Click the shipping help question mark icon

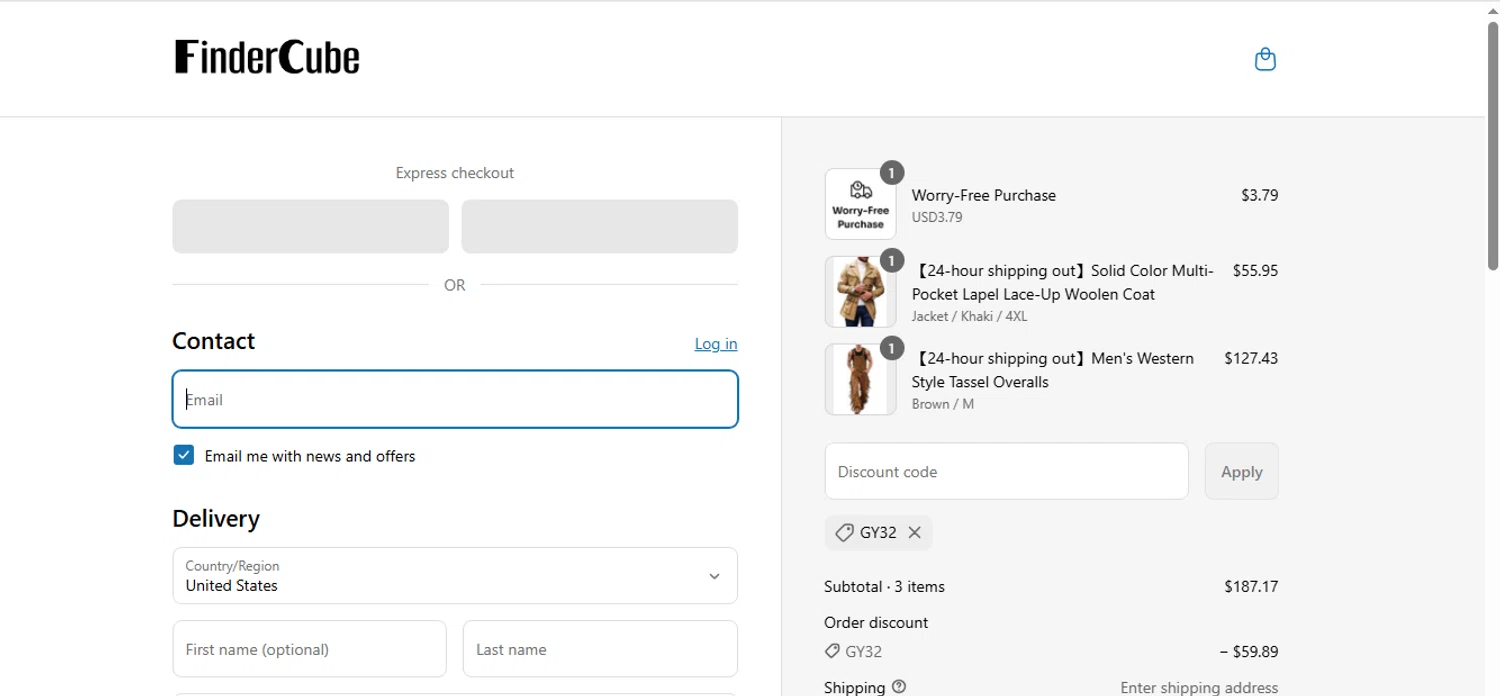898,687
